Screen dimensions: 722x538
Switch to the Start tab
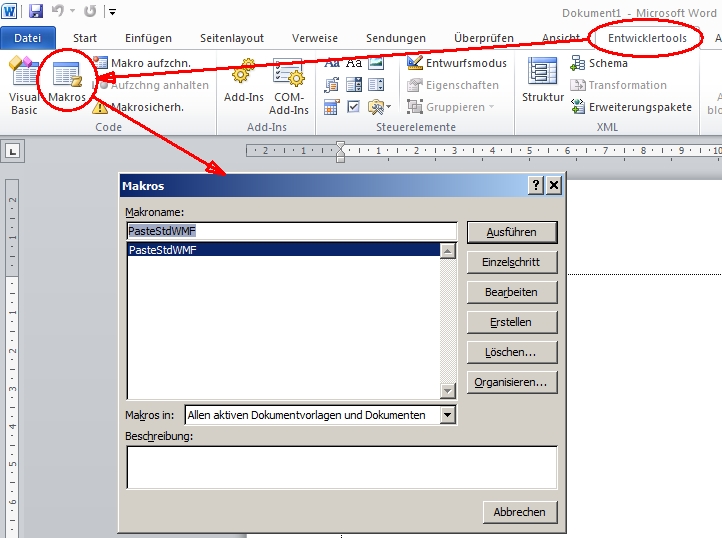tap(85, 38)
